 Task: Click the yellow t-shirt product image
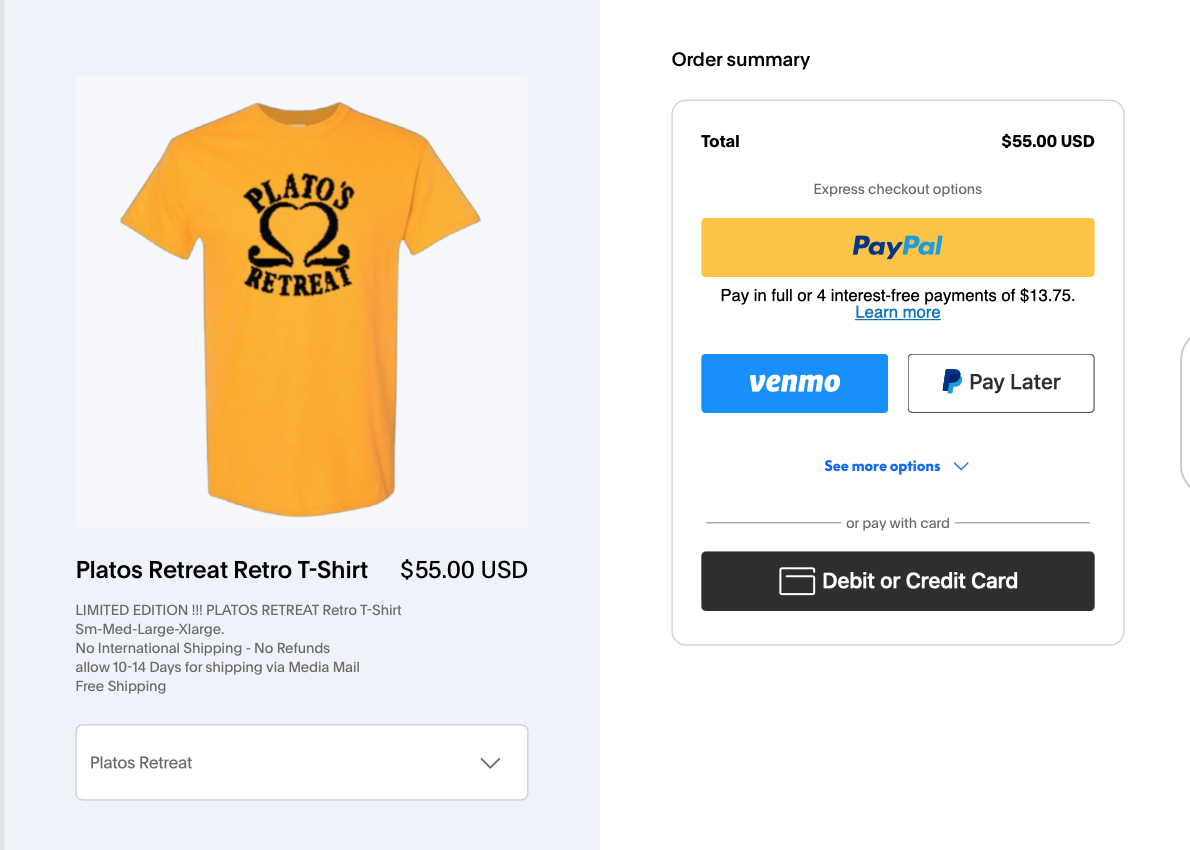[301, 303]
